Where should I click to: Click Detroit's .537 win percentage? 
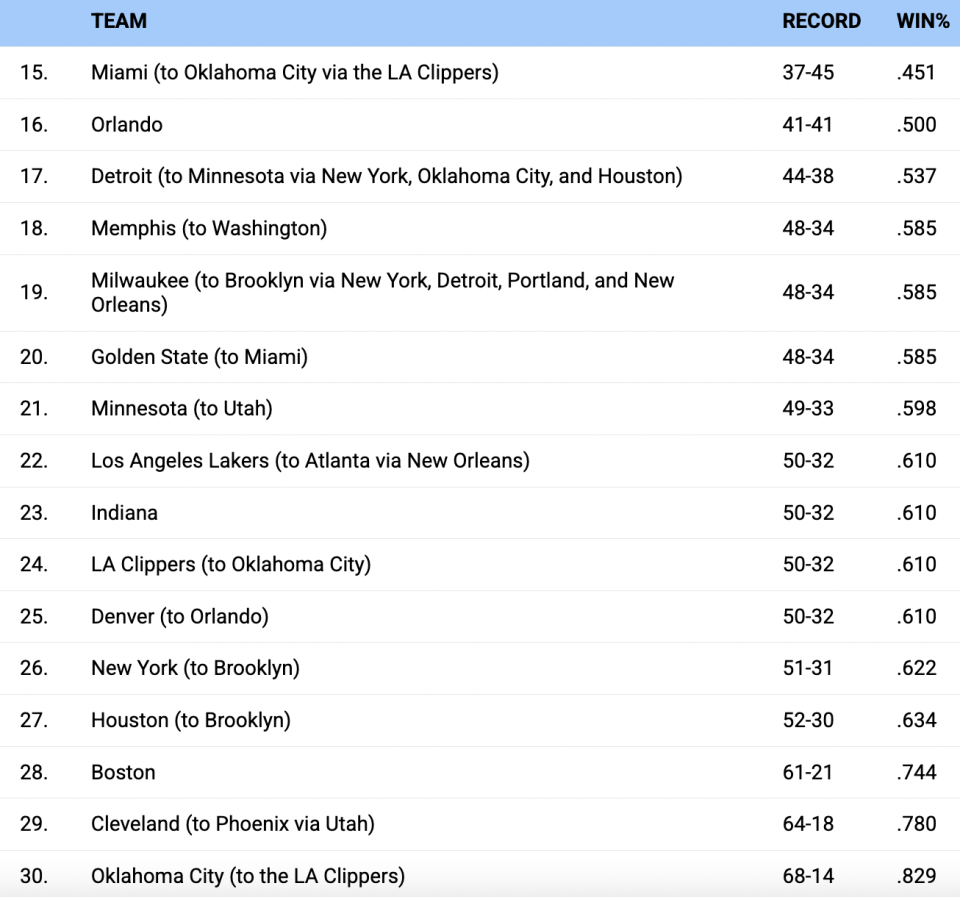tap(917, 176)
